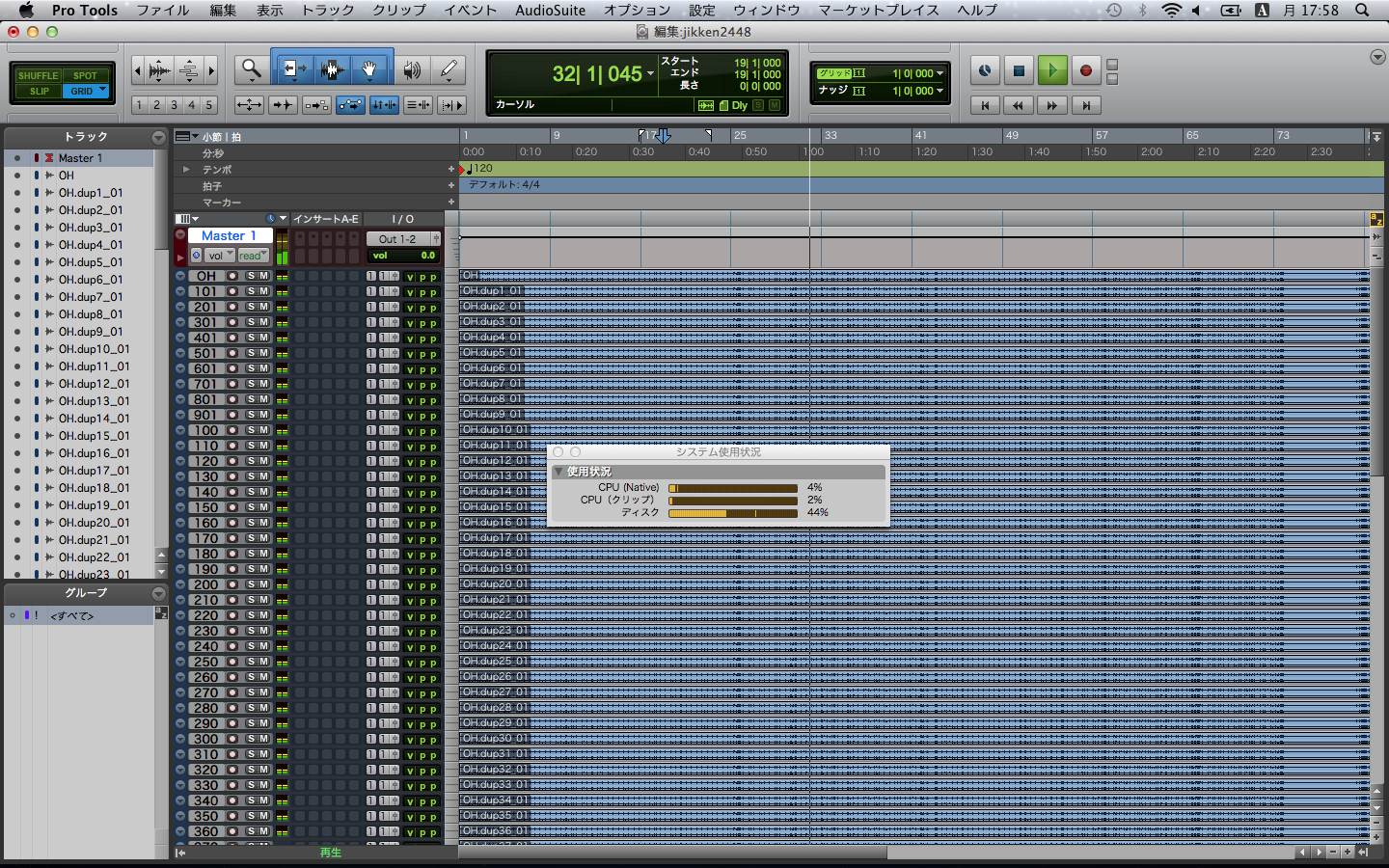Open the クリップ menu
1389x868 pixels.
pos(398,10)
